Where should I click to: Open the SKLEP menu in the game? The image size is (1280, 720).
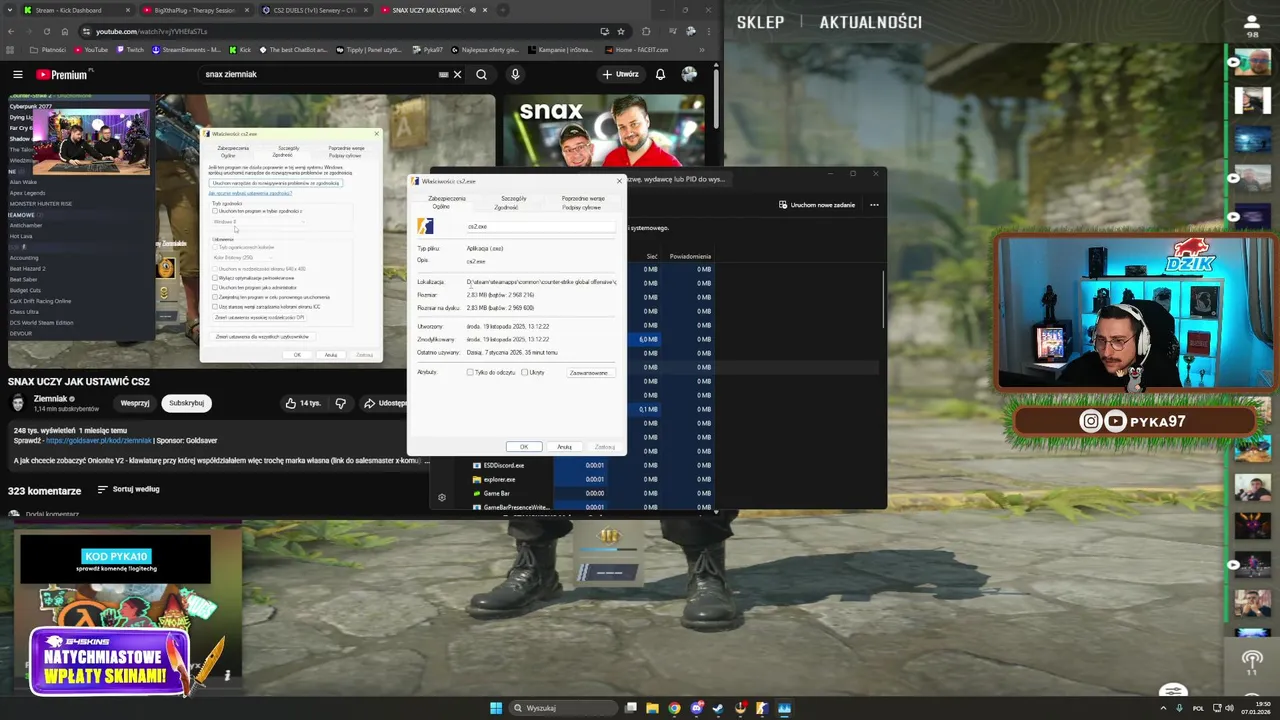[761, 22]
